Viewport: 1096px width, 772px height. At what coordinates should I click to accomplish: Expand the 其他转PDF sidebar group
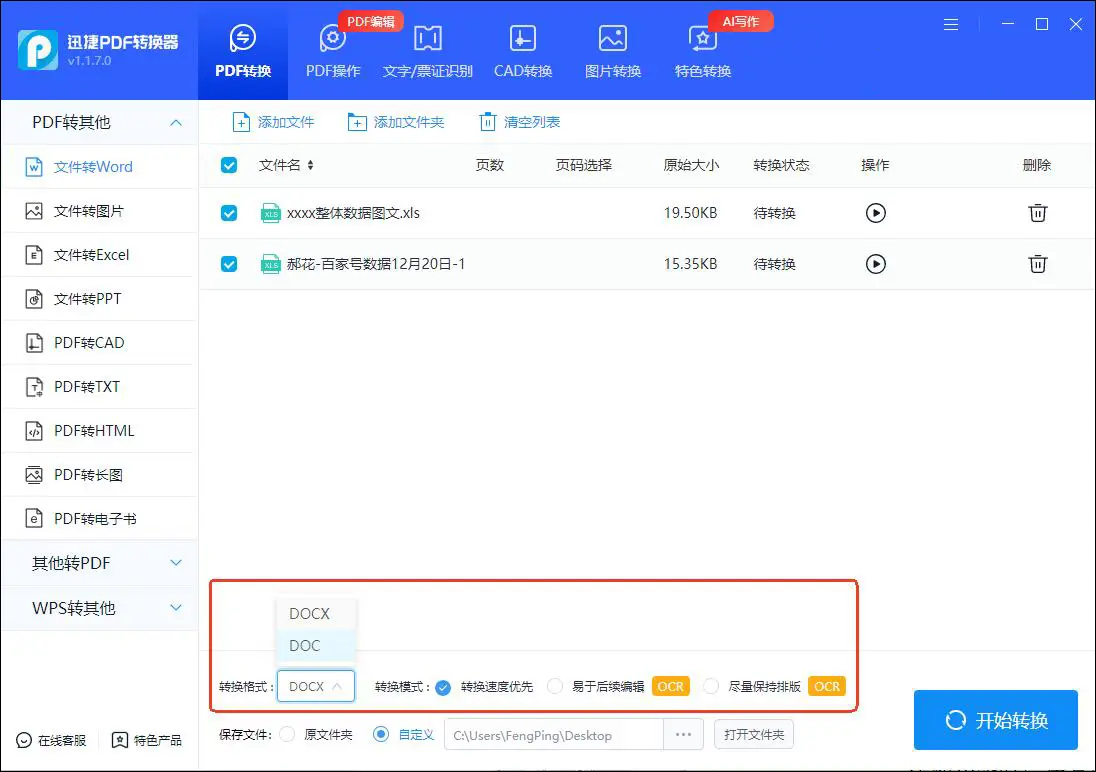100,562
